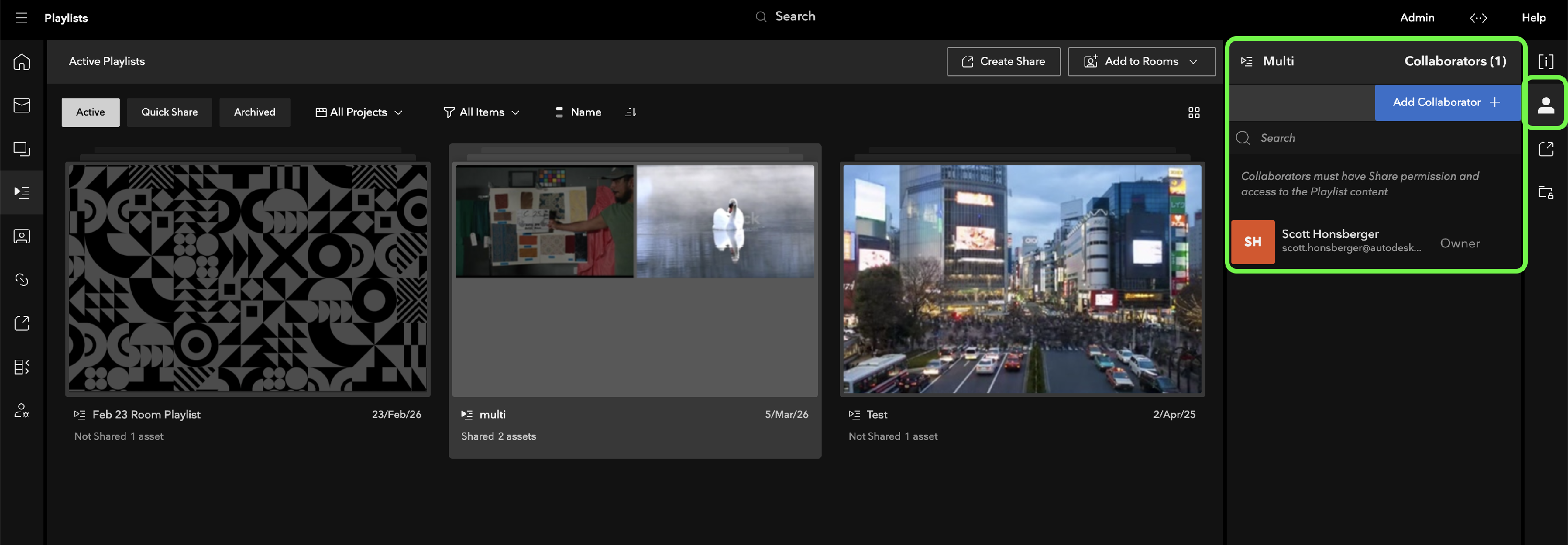Go to Home in left sidebar
The height and width of the screenshot is (545, 1568).
[x=21, y=62]
